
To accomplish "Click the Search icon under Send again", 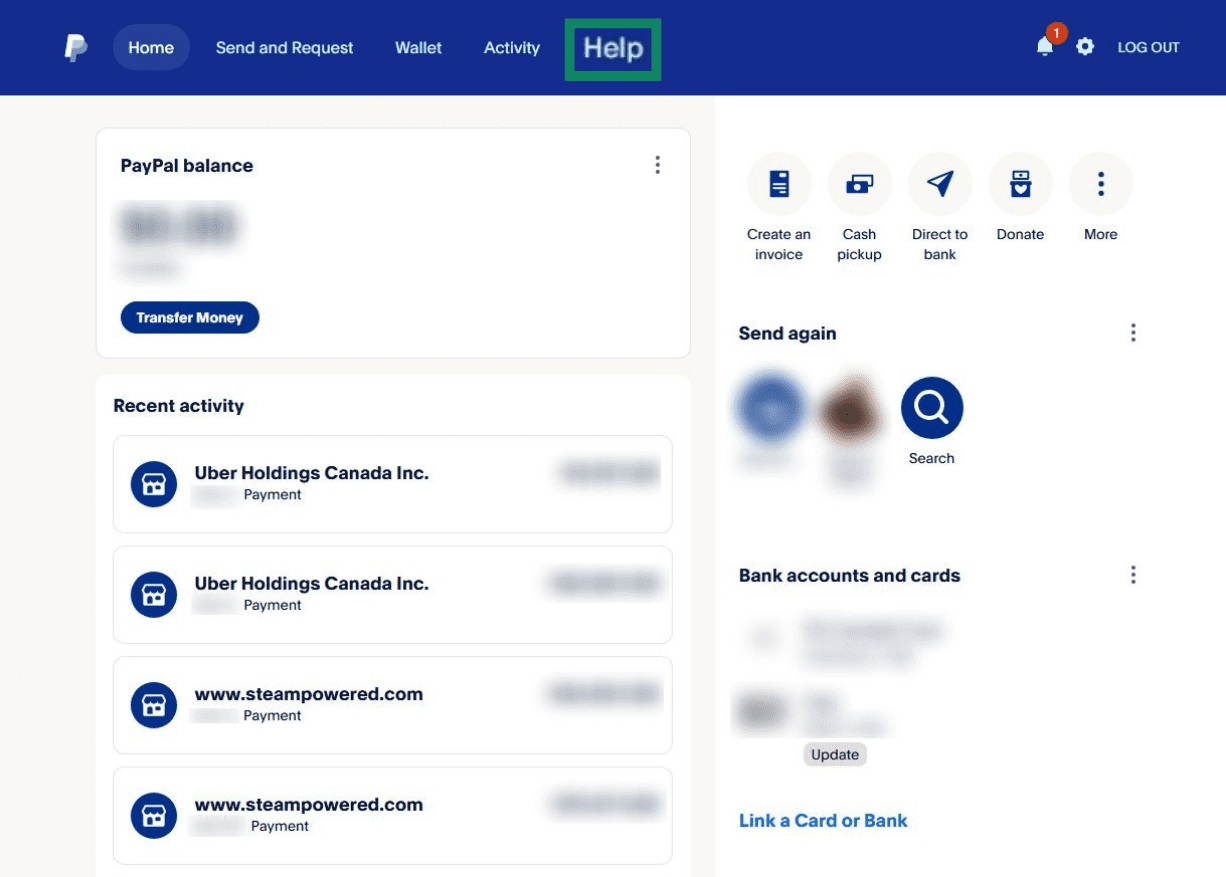I will click(931, 407).
